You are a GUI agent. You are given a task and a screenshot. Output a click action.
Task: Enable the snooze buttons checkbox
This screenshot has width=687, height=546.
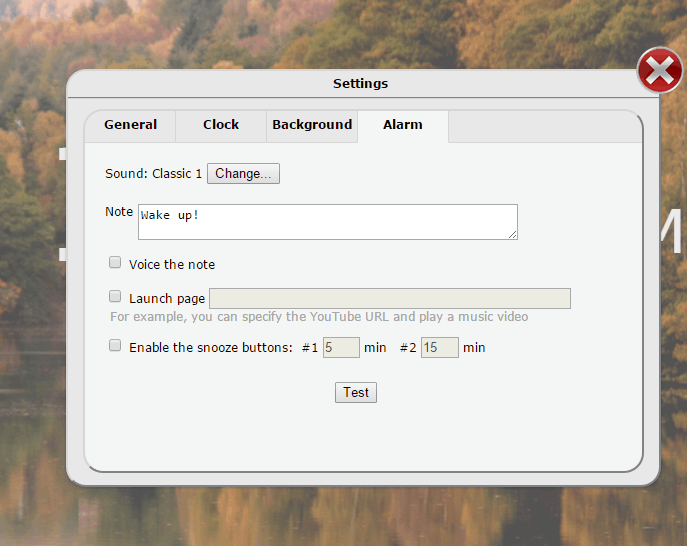pos(115,345)
